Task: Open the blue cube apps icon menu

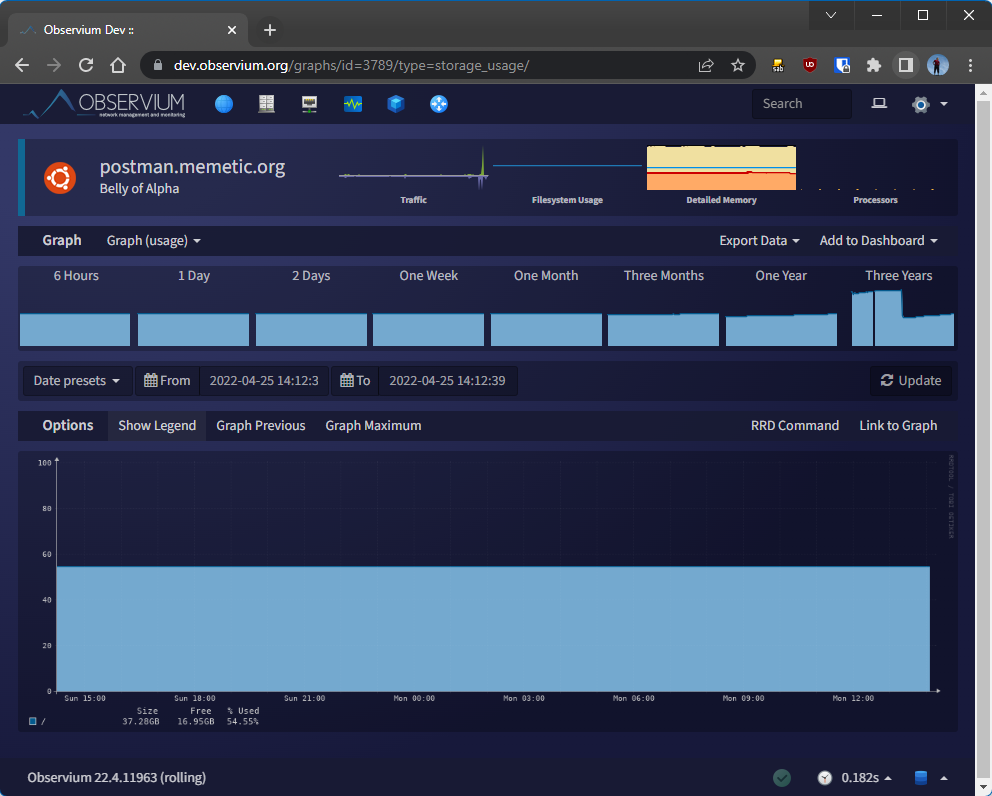Action: pyautogui.click(x=396, y=104)
